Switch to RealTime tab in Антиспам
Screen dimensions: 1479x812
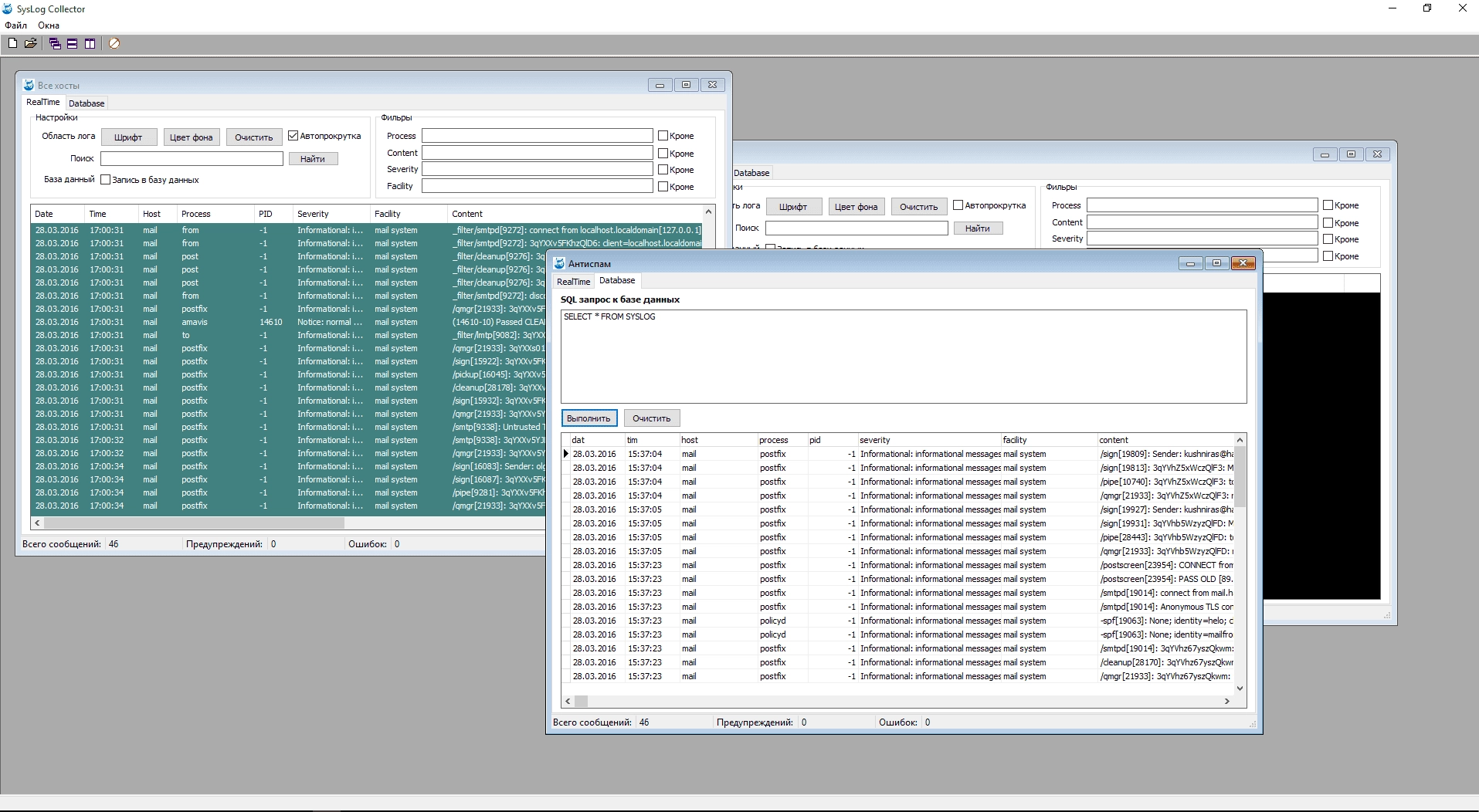point(574,282)
